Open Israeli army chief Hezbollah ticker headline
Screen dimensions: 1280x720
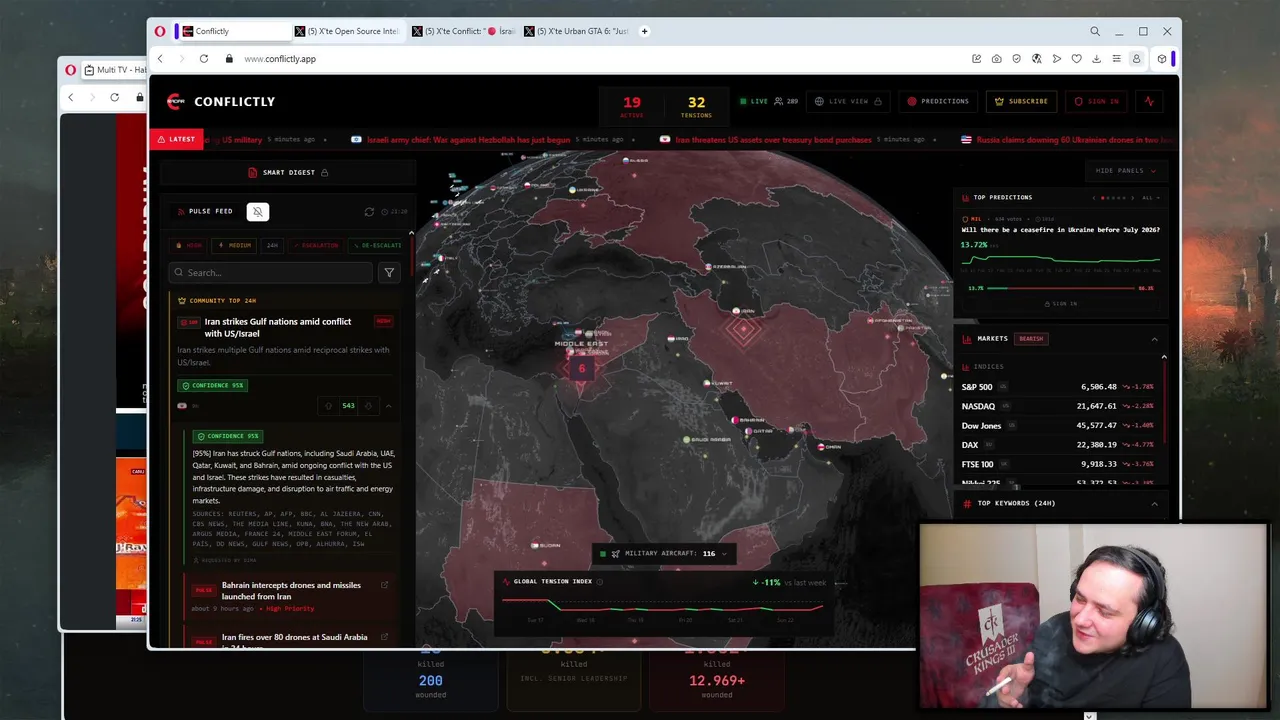468,140
